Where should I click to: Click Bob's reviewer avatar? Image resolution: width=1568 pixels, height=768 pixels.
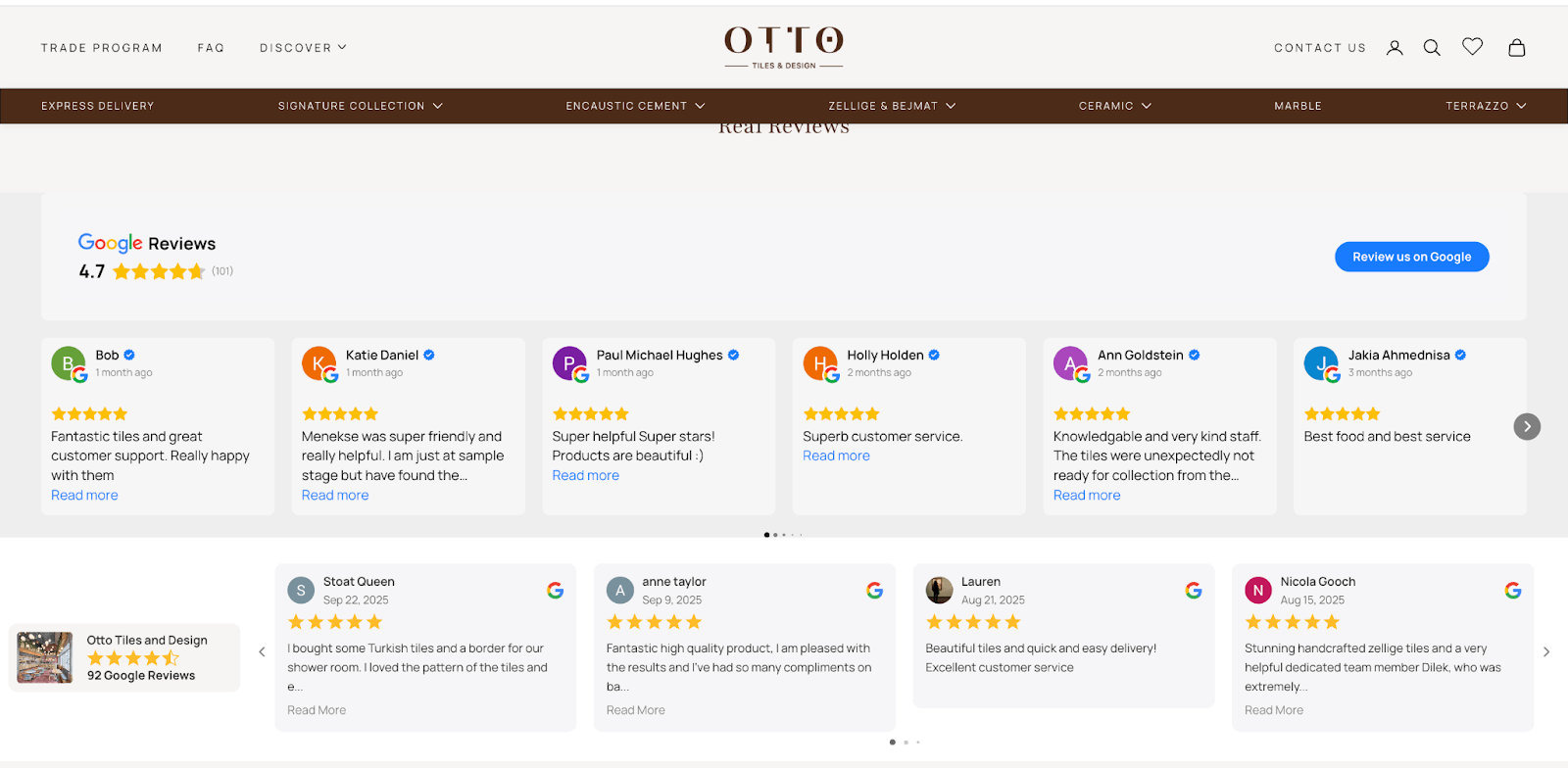[x=68, y=363]
